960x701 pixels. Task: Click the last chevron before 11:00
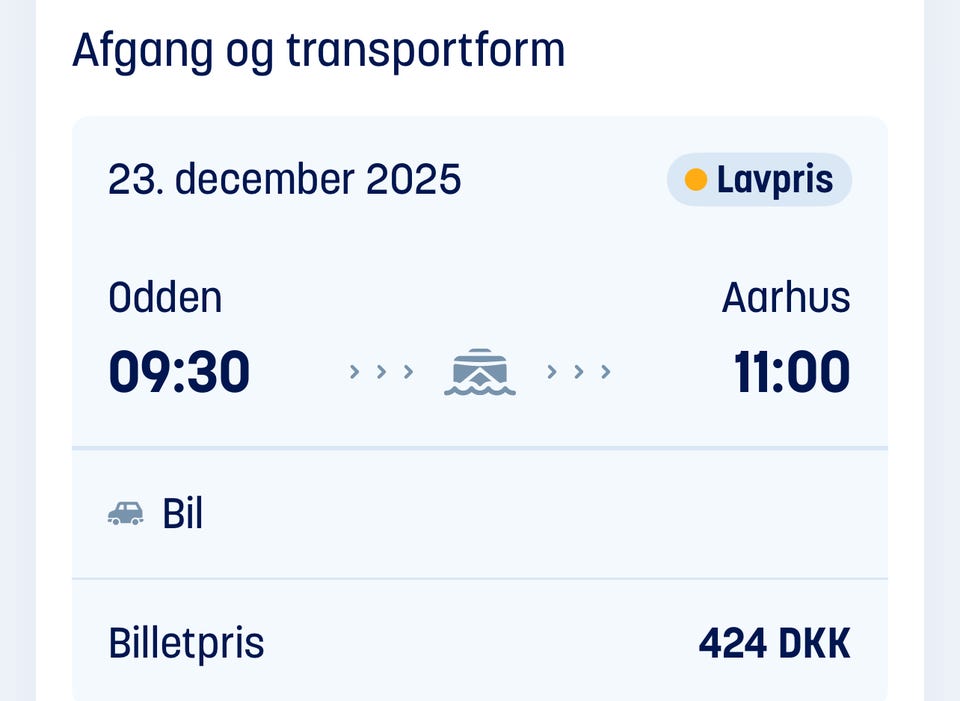point(605,372)
